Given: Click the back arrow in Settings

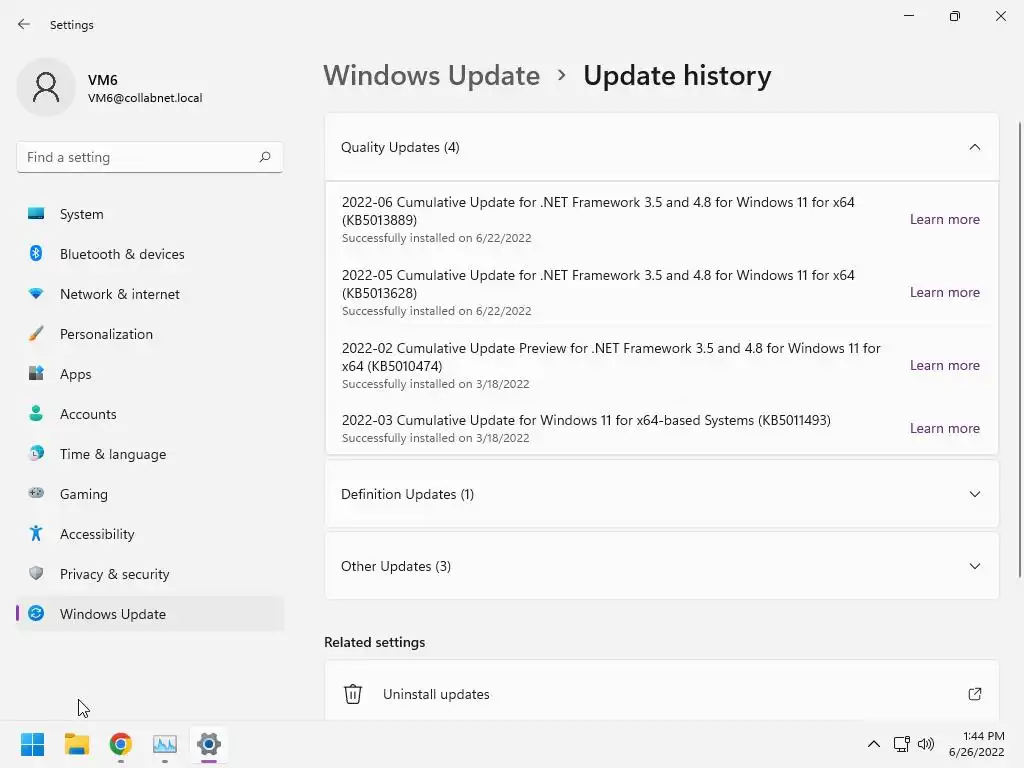Looking at the screenshot, I should 24,24.
